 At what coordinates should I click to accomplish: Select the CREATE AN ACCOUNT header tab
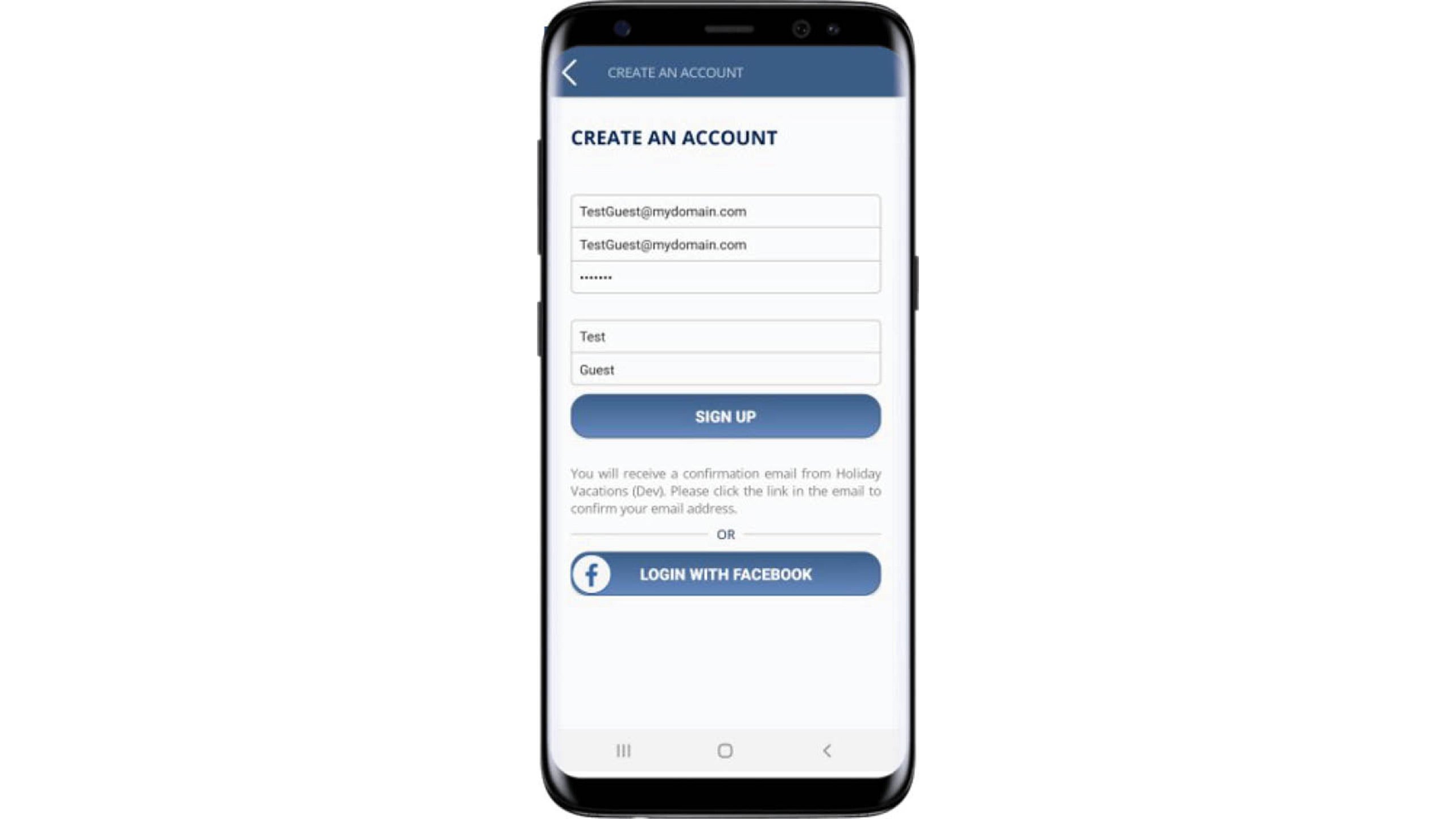676,72
